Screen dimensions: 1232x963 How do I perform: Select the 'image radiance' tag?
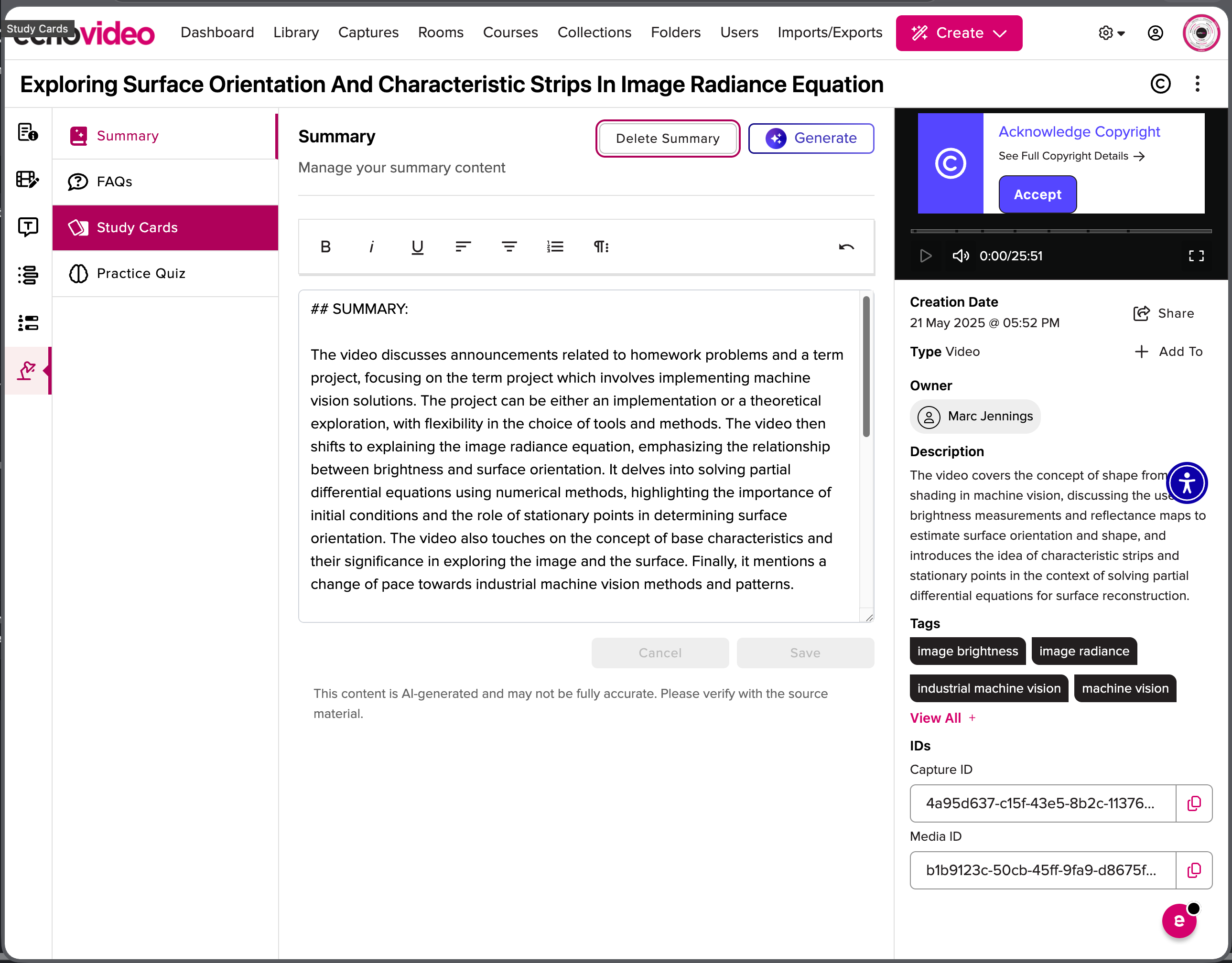(x=1084, y=651)
